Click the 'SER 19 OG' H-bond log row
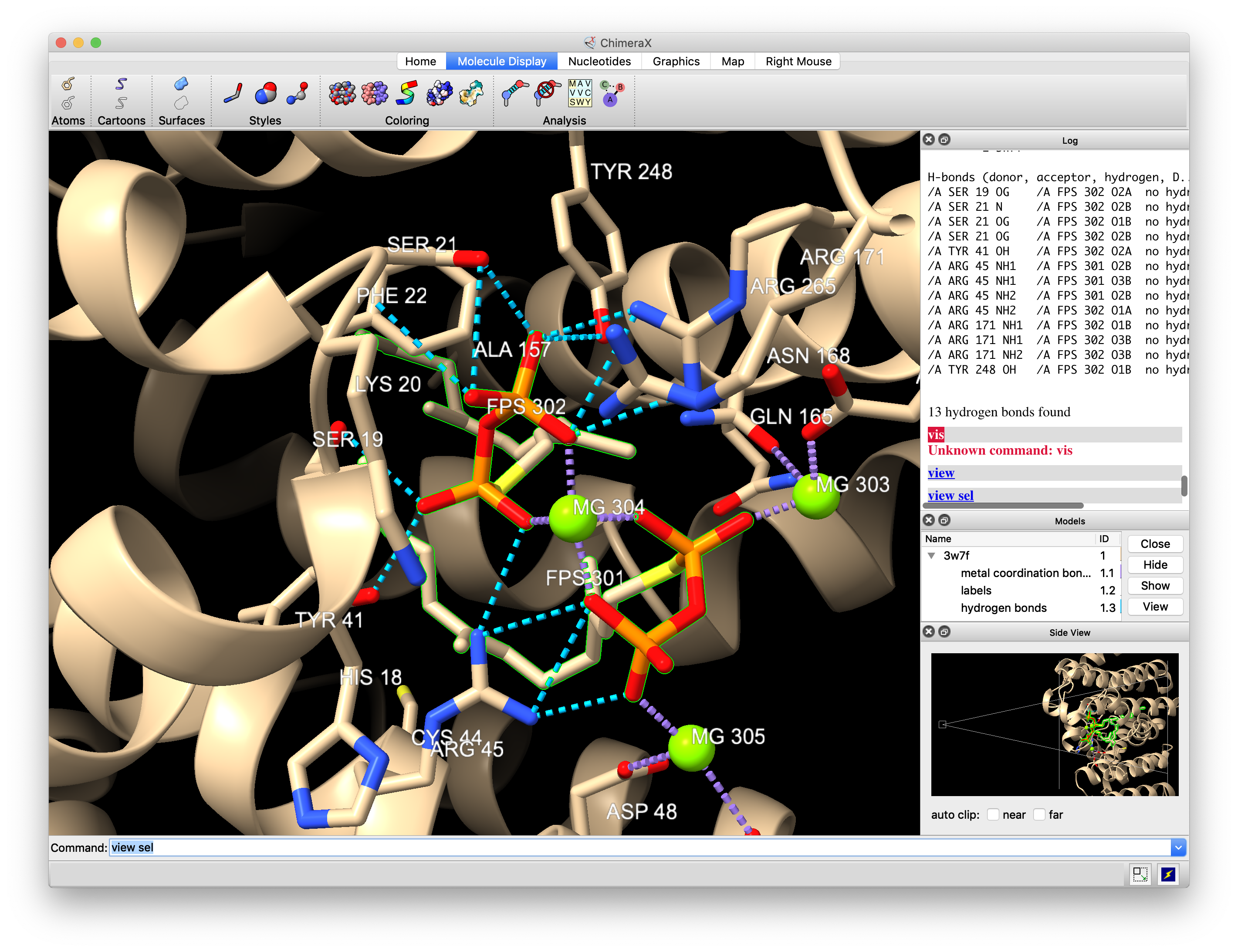 pyautogui.click(x=1058, y=192)
